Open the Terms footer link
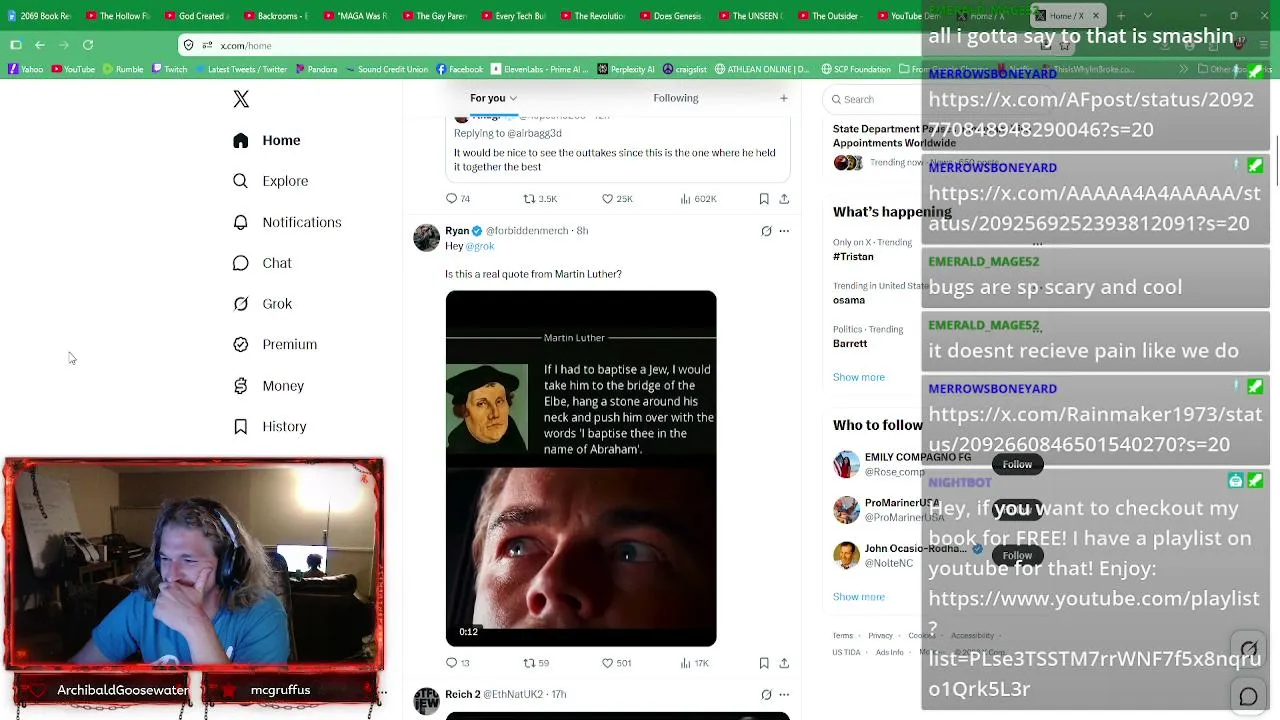 (843, 636)
